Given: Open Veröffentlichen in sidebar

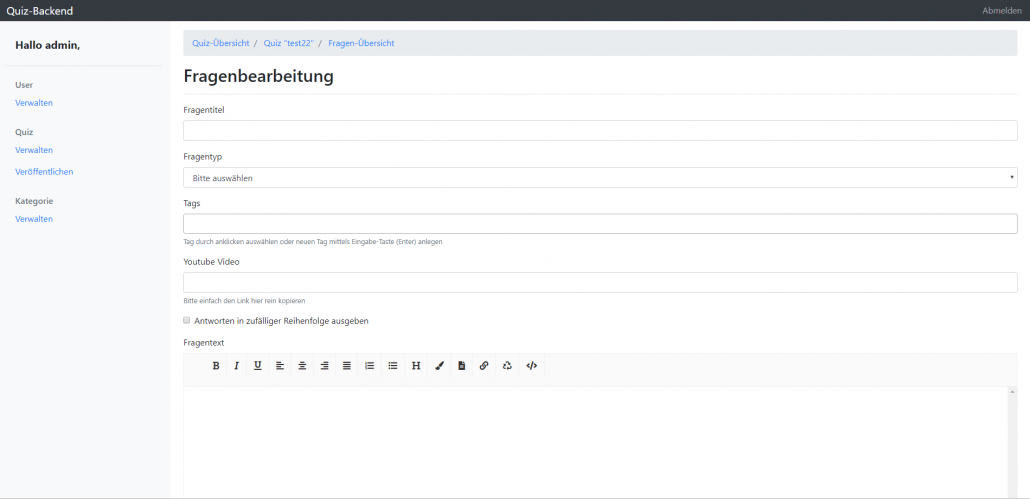Looking at the screenshot, I should pyautogui.click(x=44, y=172).
